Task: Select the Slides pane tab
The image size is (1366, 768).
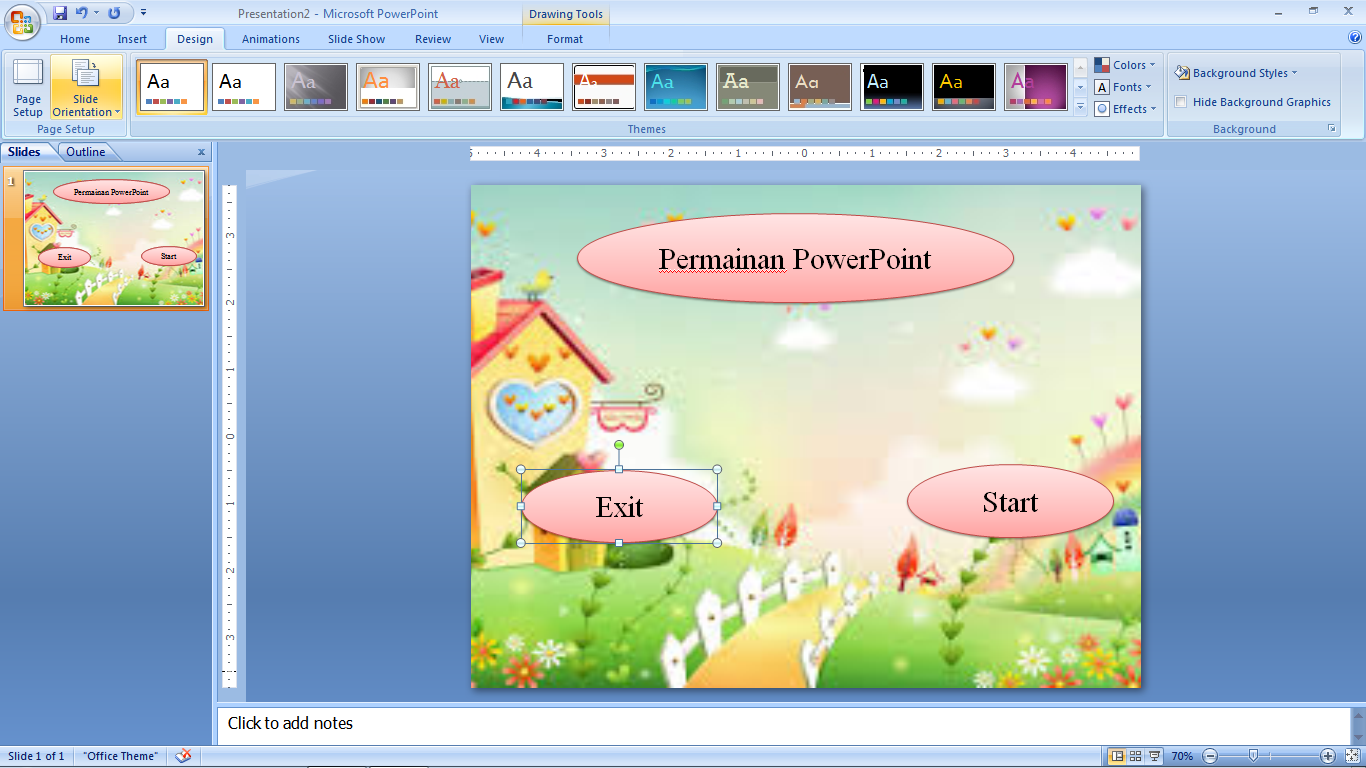Action: pos(25,152)
